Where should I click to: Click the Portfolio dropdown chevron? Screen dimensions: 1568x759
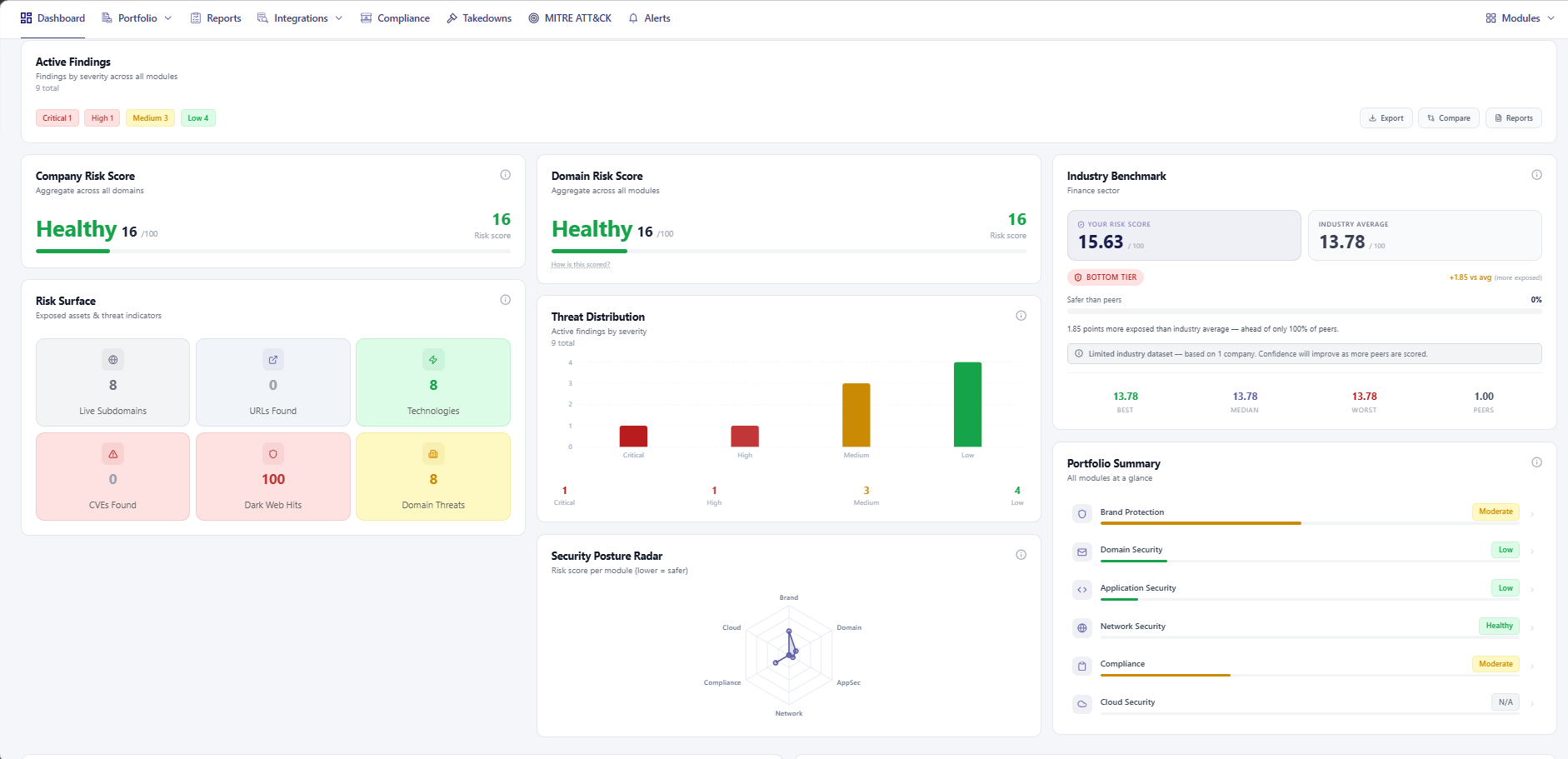coord(168,18)
